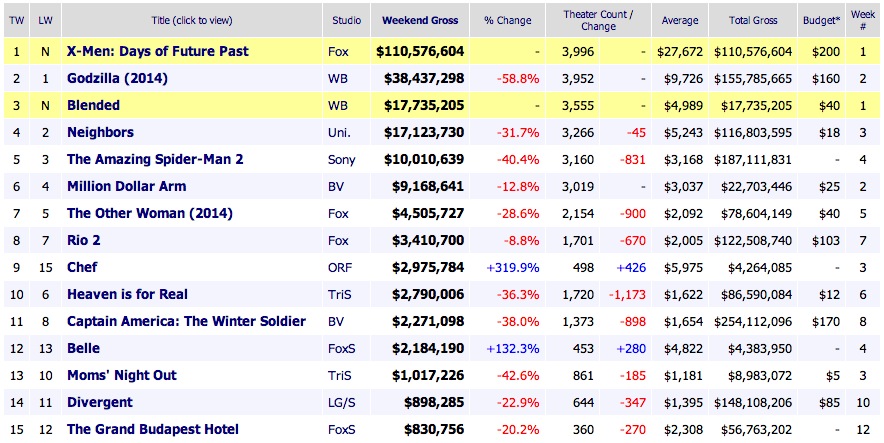The width and height of the screenshot is (884, 443).
Task: Open Captain America: The Winter Soldier
Action: (x=186, y=321)
